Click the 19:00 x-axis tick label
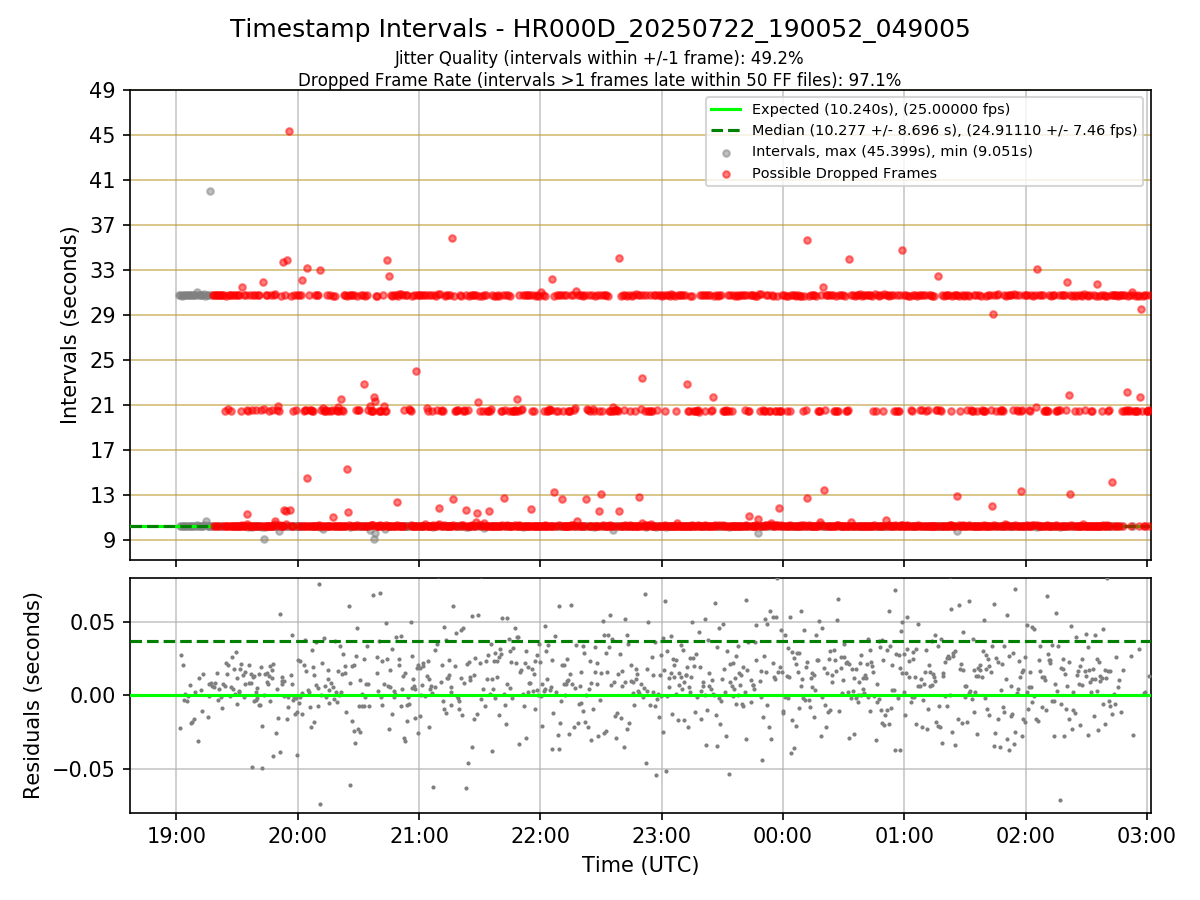The image size is (1200, 900). click(x=176, y=836)
